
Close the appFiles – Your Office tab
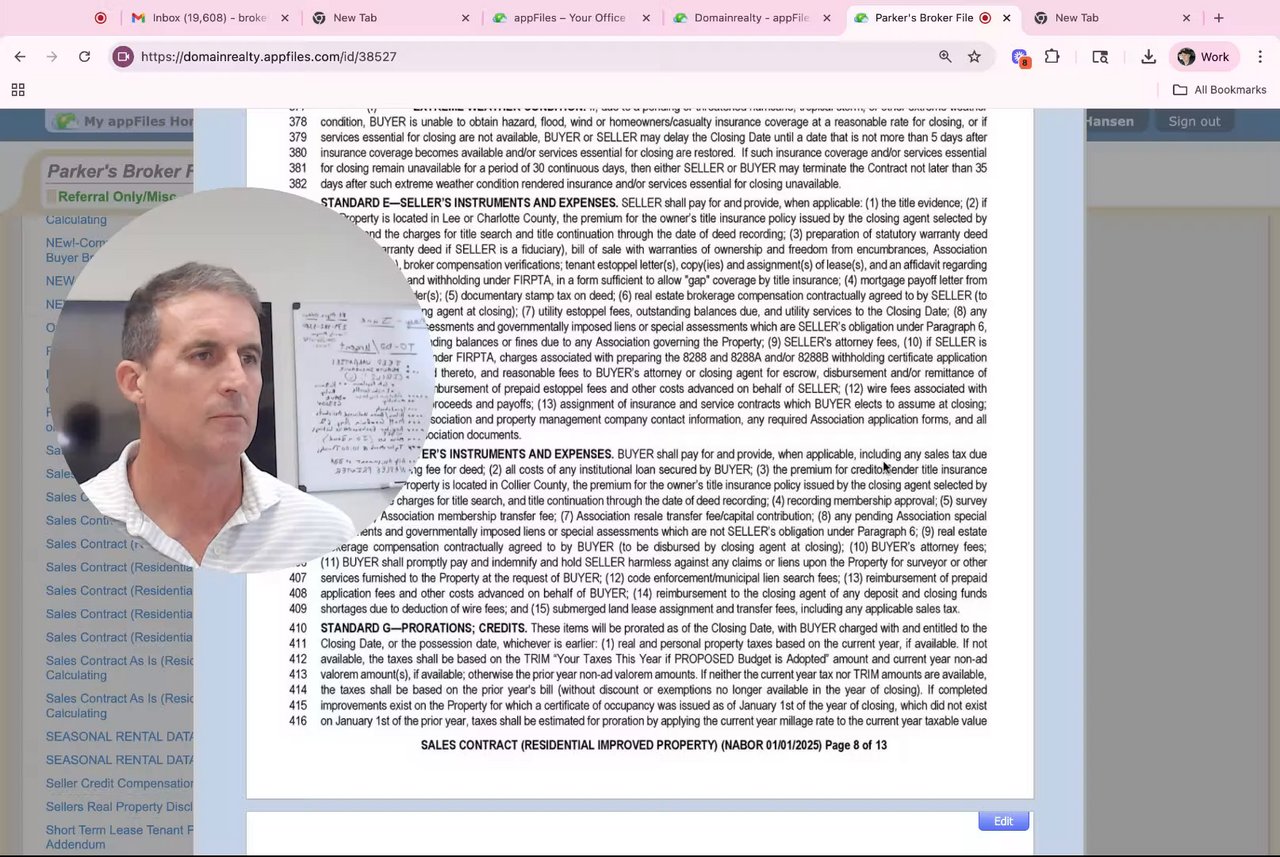coord(646,18)
